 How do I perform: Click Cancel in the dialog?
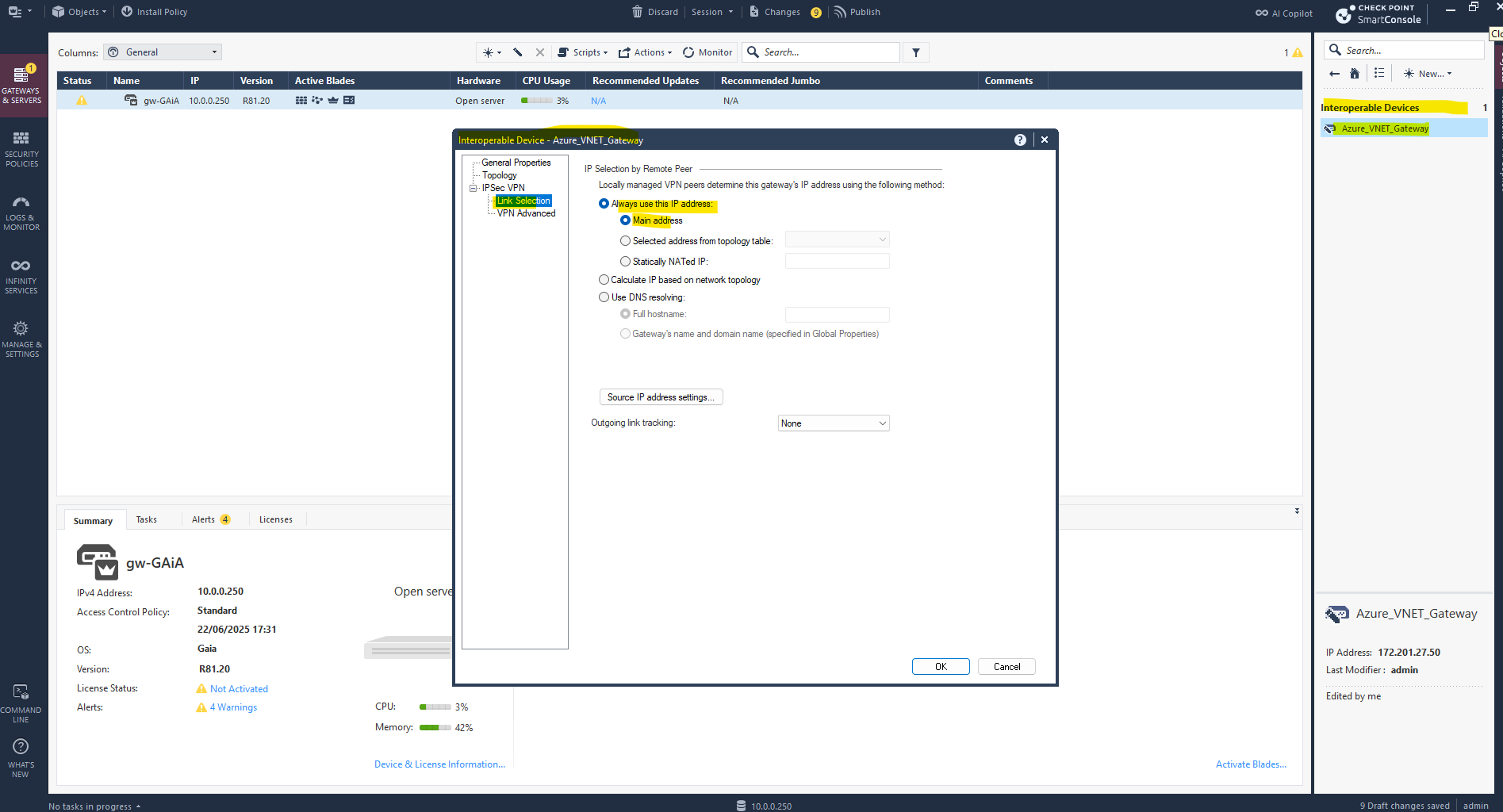pos(1006,667)
